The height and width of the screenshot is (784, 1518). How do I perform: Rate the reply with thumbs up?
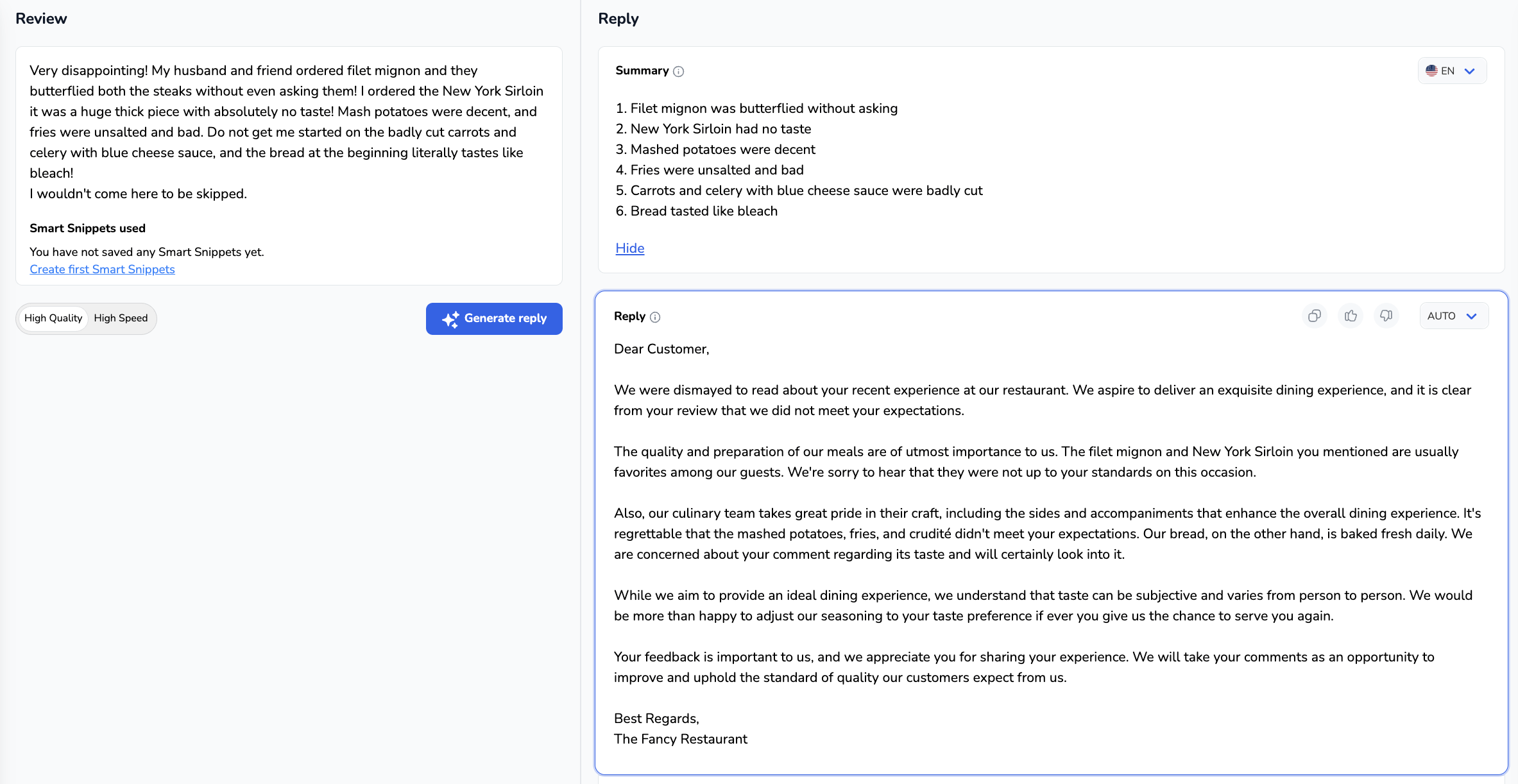(x=1351, y=316)
